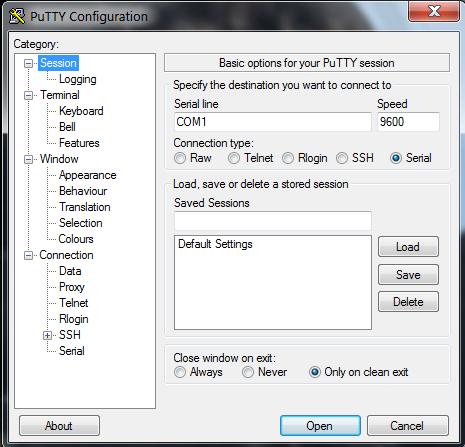This screenshot has width=465, height=447.
Task: Select the Raw connection type
Action: pos(180,158)
